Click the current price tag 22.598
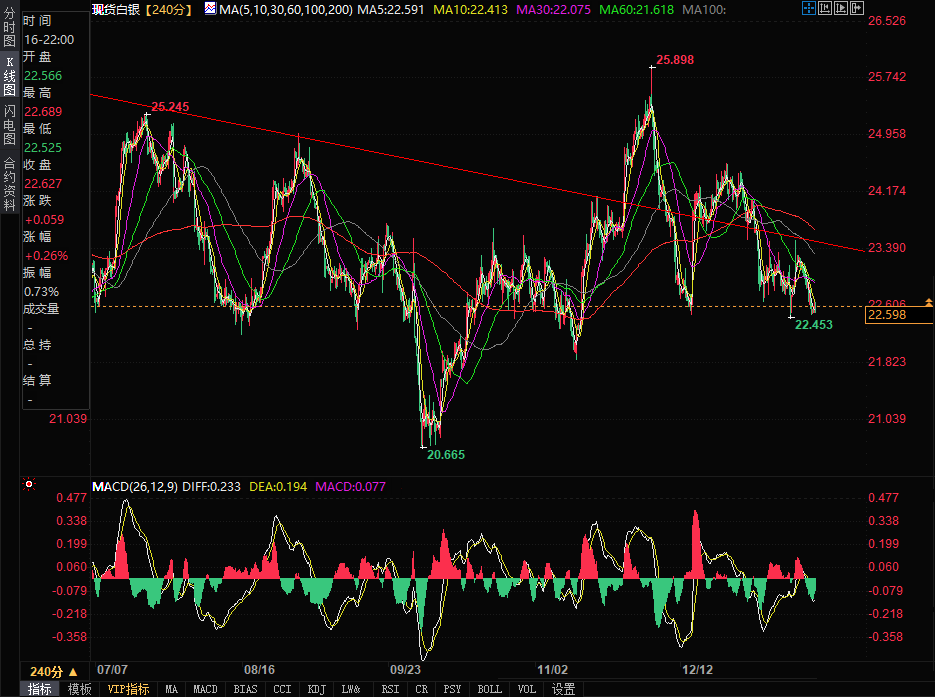 click(x=887, y=316)
